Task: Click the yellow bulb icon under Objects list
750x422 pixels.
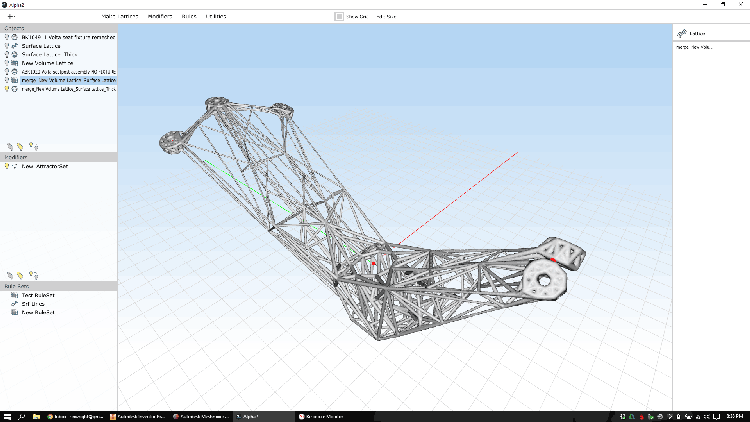Action: click(20, 146)
